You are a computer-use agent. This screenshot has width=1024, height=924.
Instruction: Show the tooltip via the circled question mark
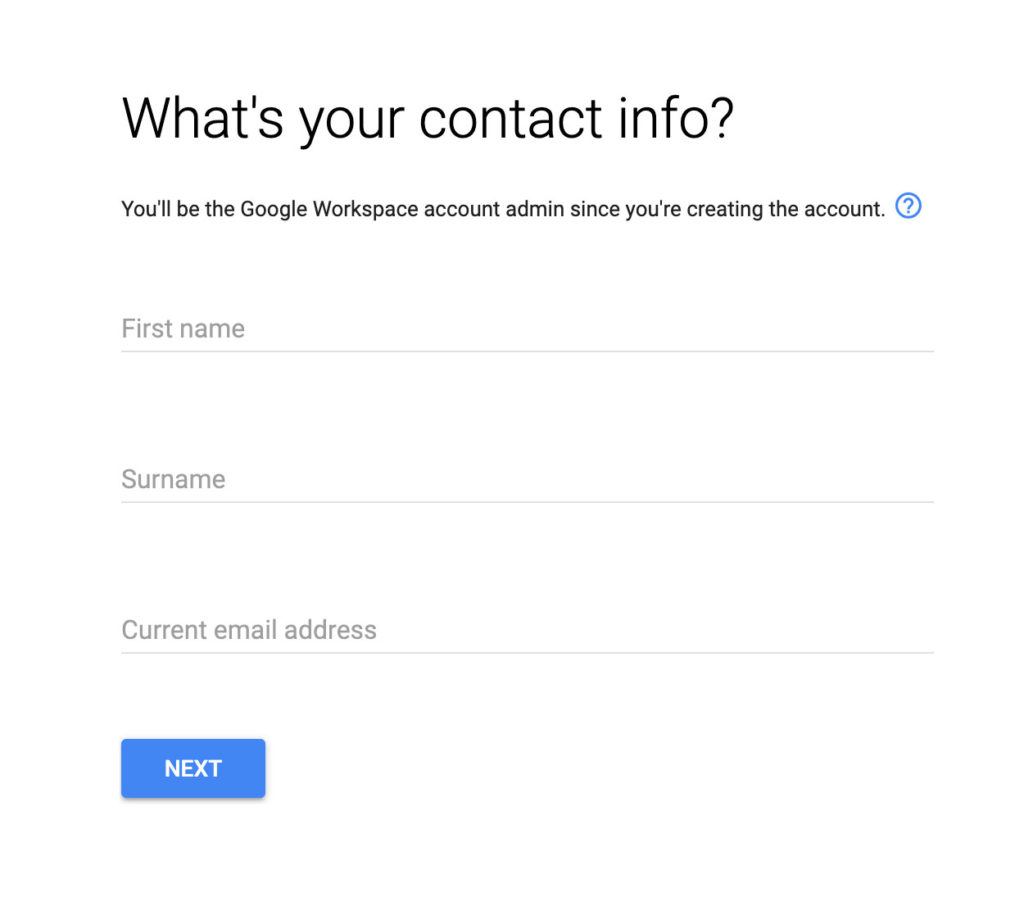click(908, 206)
